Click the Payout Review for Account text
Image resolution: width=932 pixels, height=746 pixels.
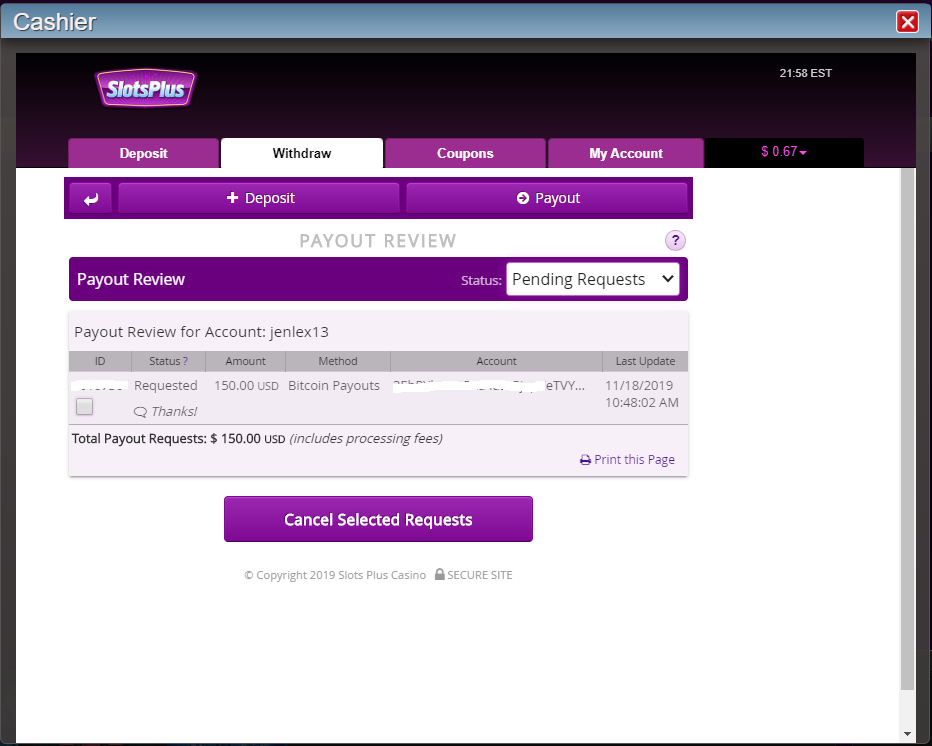coord(201,332)
